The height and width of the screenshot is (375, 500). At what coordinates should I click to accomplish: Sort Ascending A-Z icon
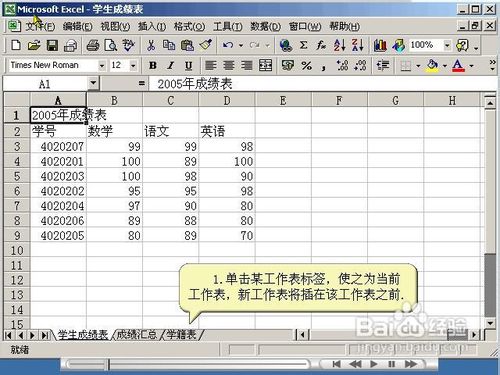point(339,45)
